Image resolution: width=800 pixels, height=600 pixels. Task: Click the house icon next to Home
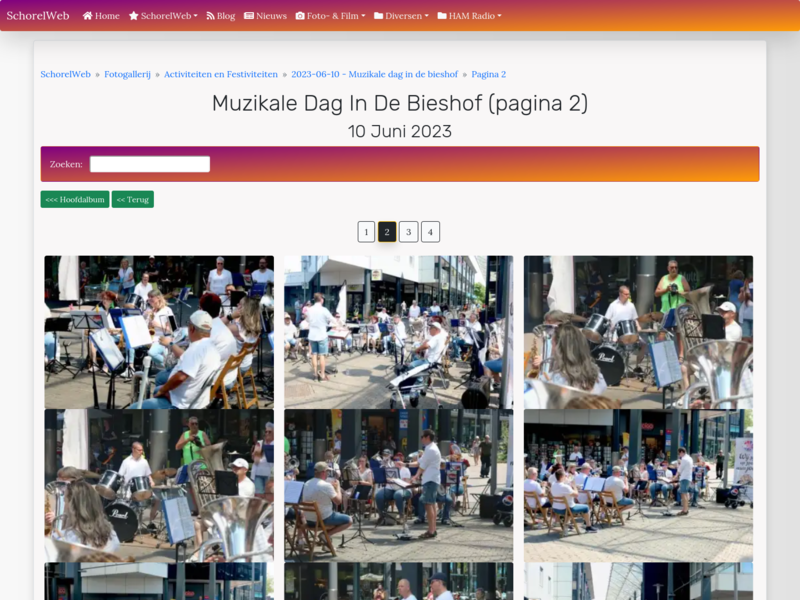pyautogui.click(x=87, y=16)
